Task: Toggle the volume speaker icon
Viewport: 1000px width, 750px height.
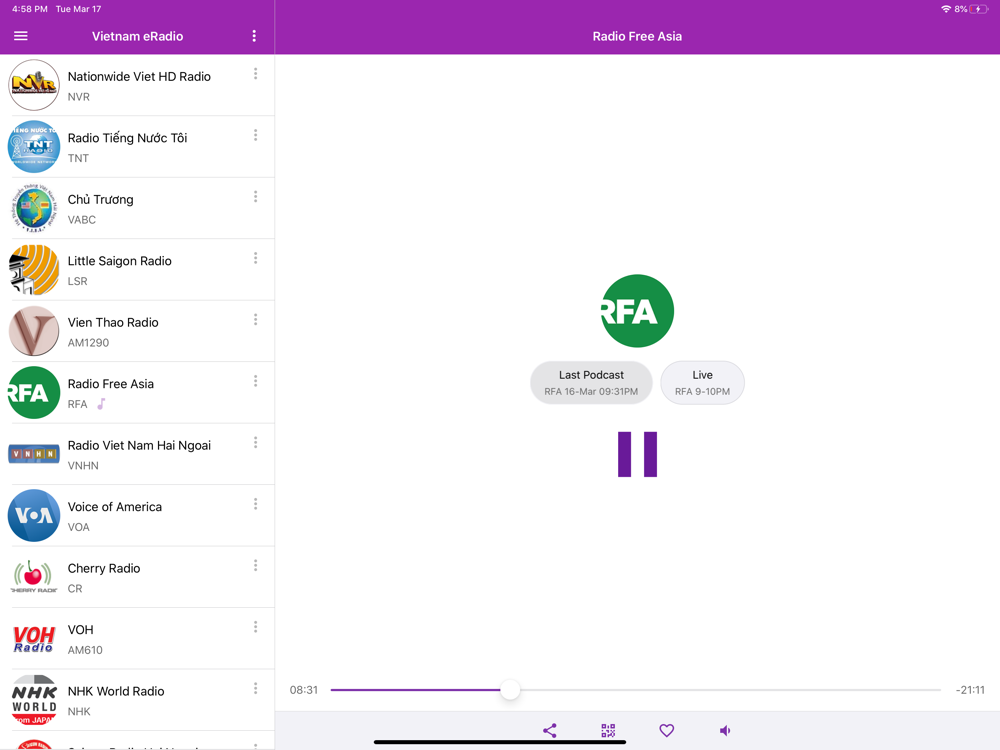Action: point(725,730)
